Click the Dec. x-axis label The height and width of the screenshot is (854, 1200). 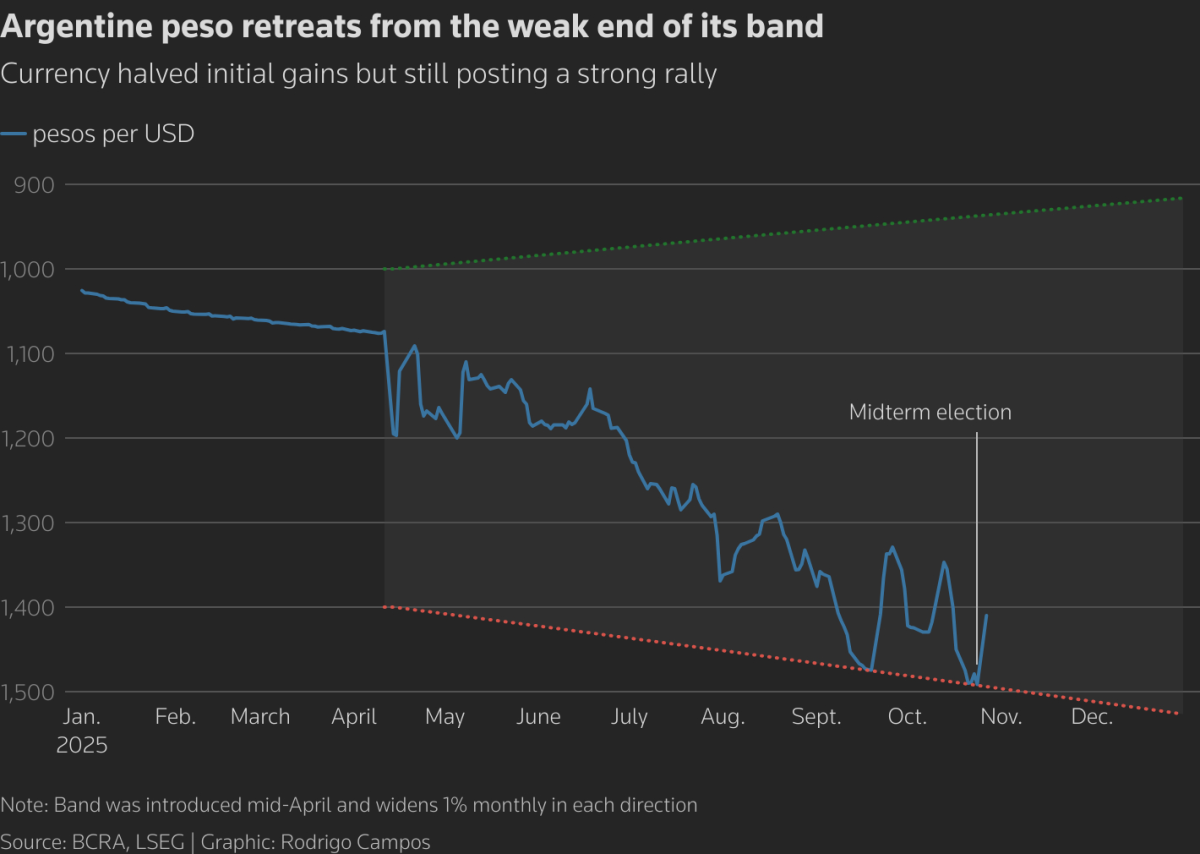pyautogui.click(x=1092, y=717)
